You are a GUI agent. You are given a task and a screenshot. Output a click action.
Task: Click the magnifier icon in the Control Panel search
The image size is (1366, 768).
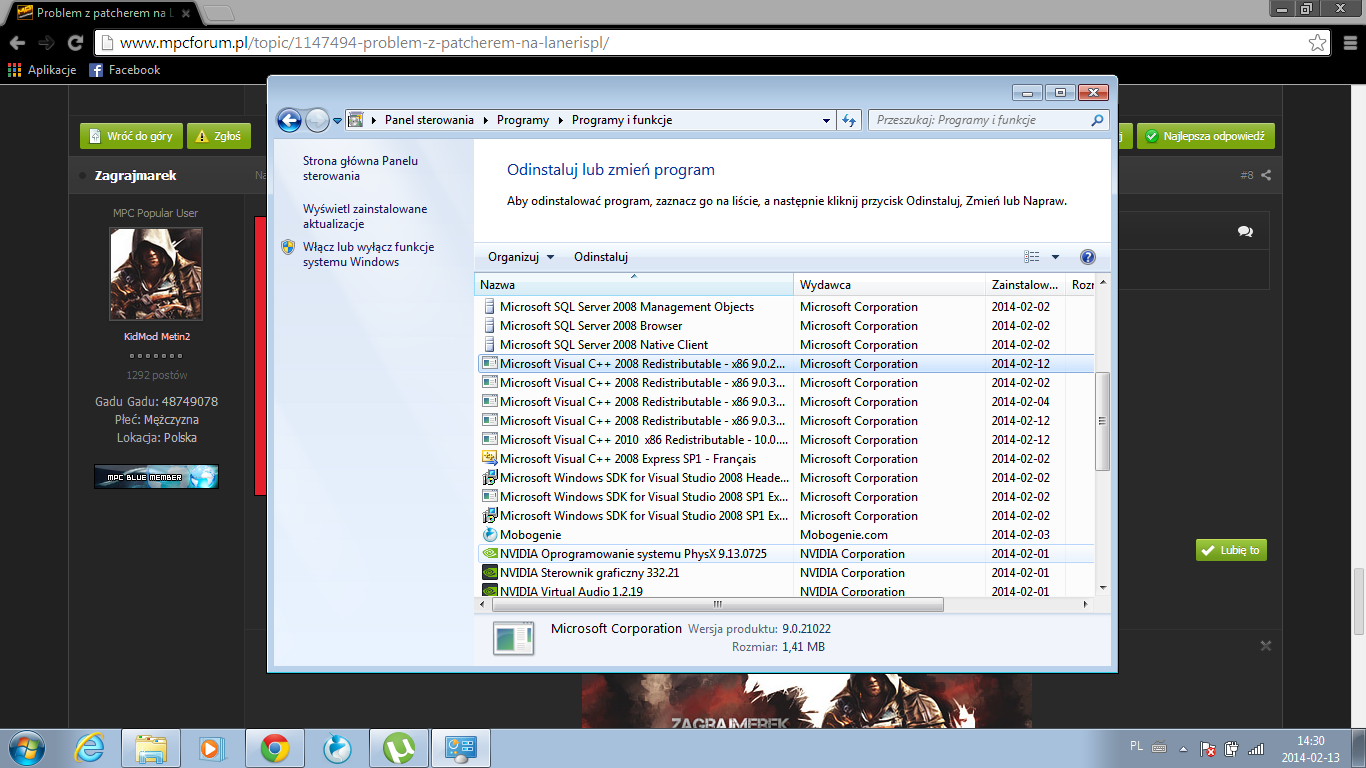tap(1098, 120)
